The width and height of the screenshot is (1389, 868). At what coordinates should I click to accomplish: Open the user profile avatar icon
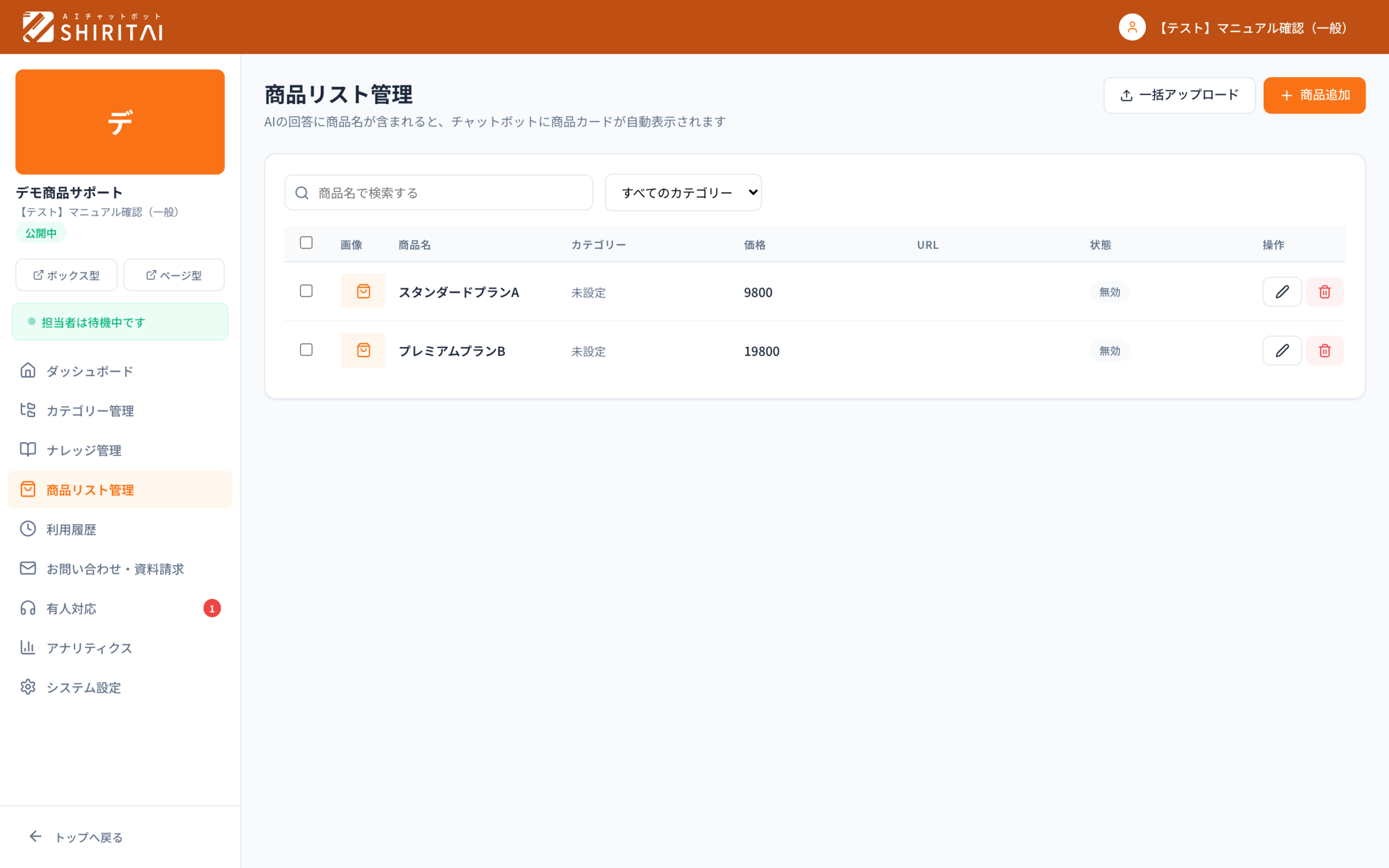point(1132,27)
